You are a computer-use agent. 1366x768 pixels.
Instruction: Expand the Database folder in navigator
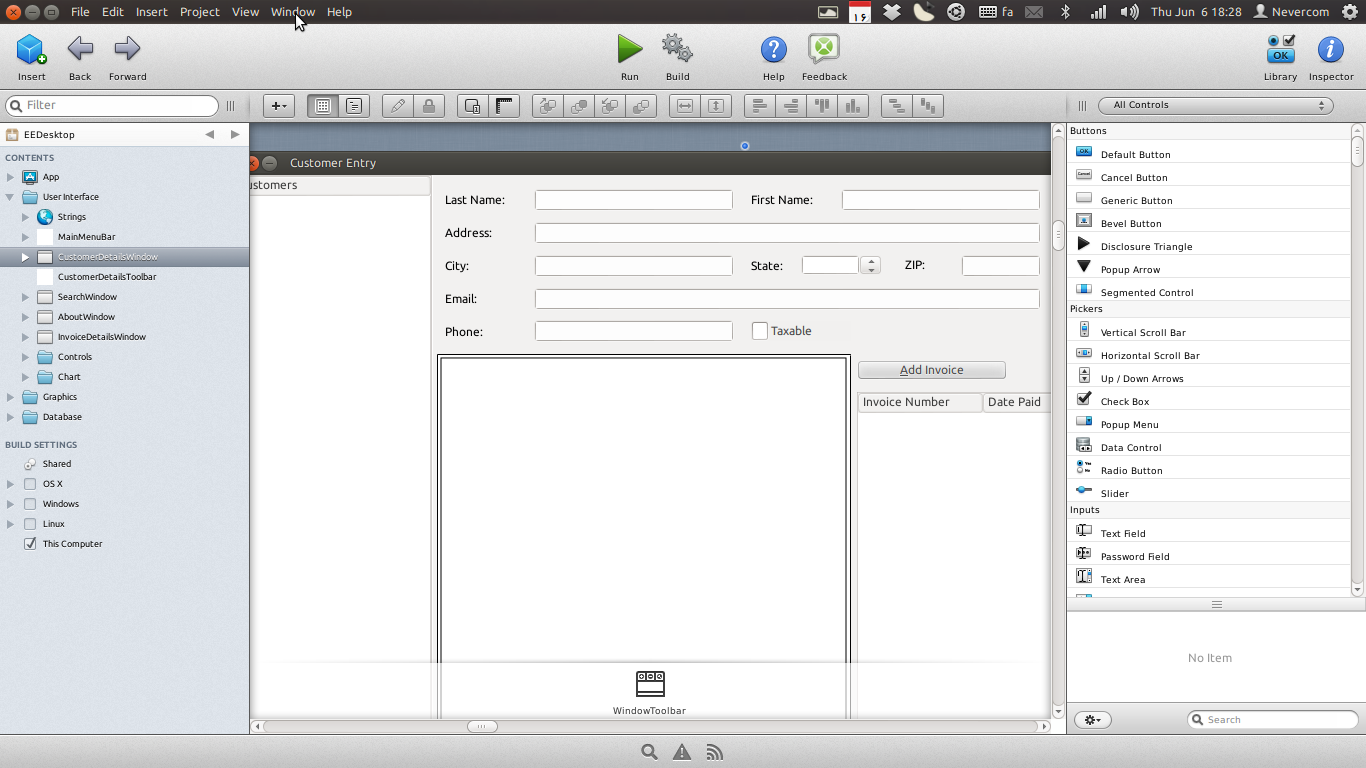tap(11, 417)
